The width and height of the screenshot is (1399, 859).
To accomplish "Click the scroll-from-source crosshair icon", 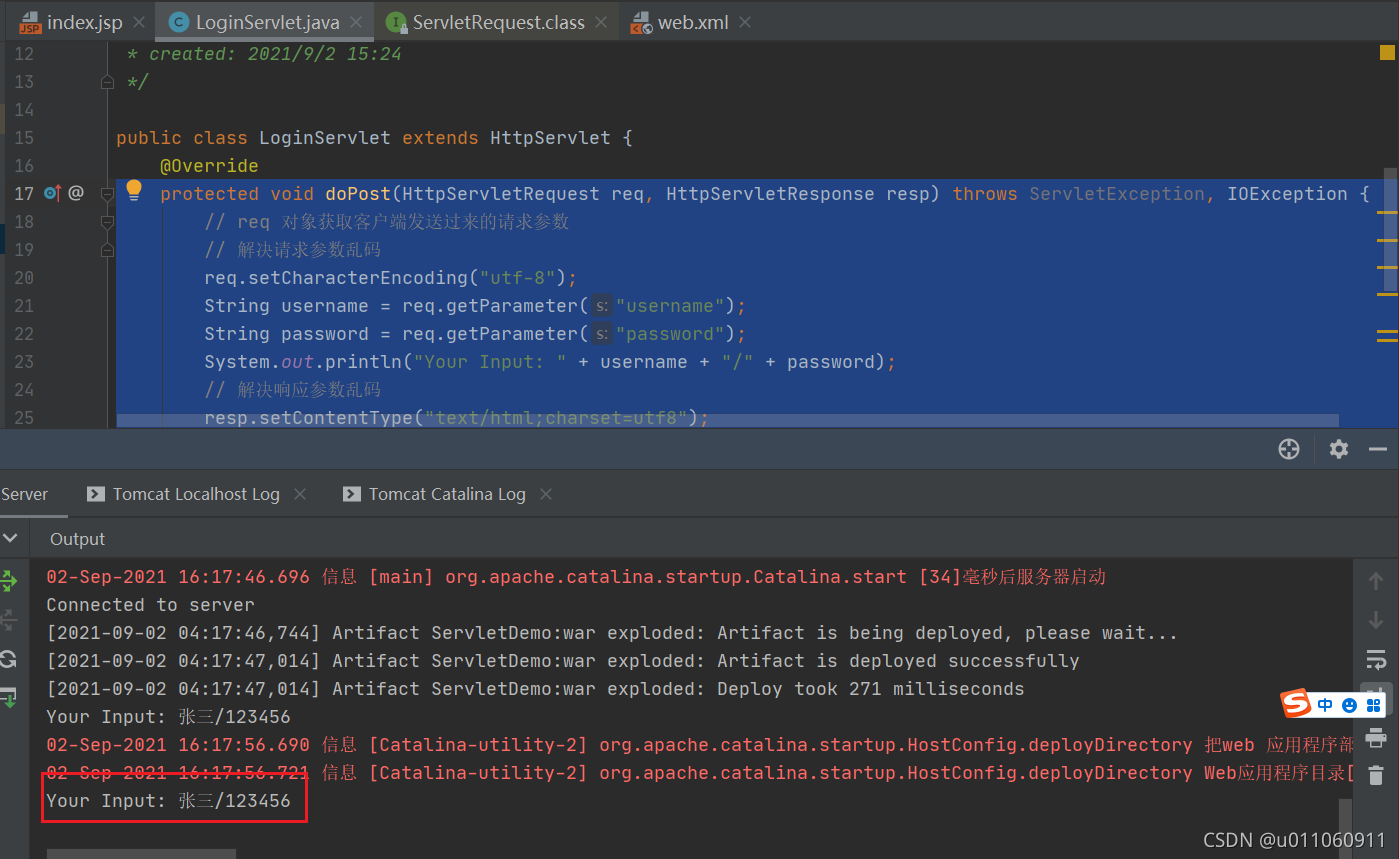I will click(x=1289, y=449).
